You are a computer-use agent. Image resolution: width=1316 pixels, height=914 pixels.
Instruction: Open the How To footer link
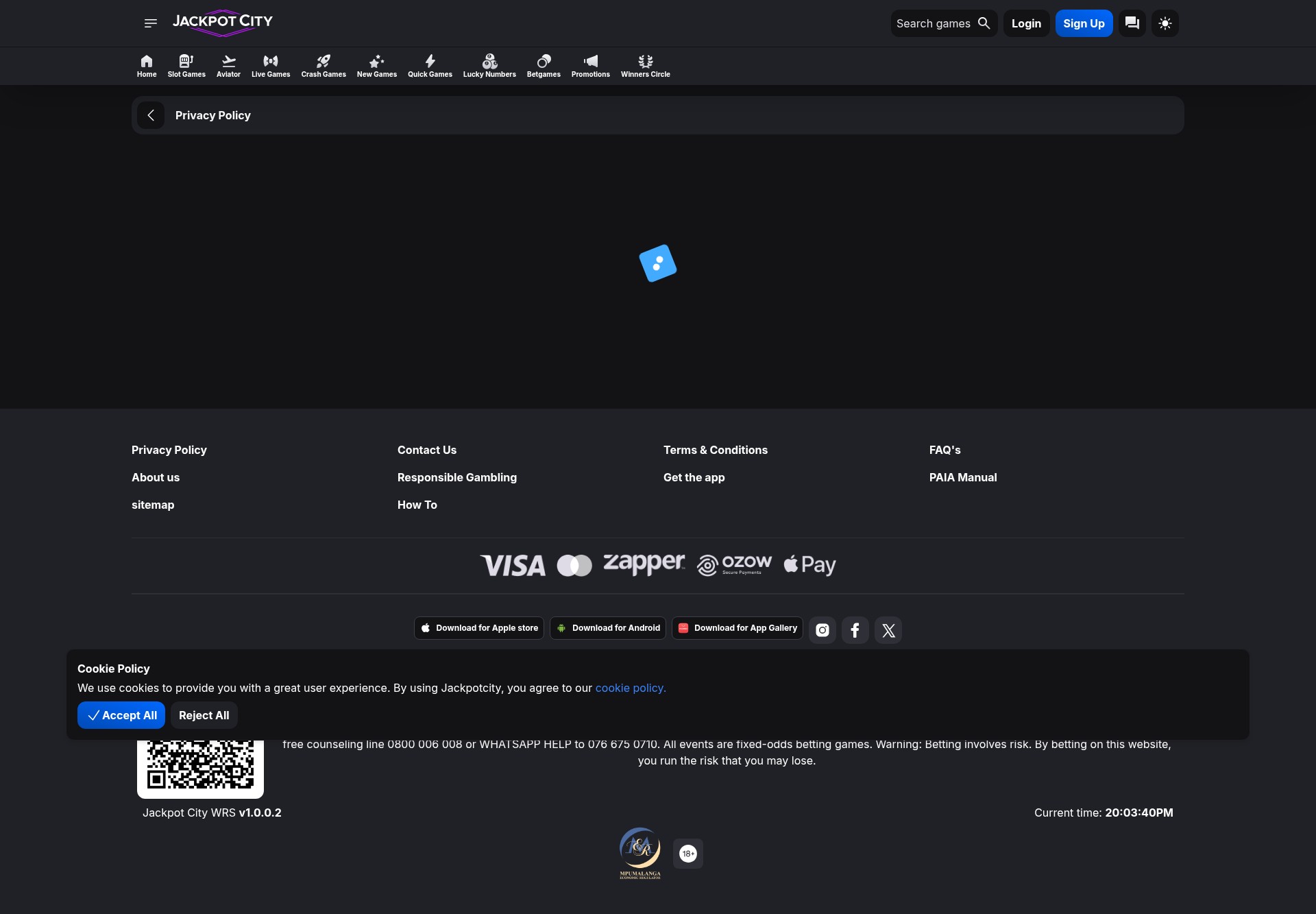(x=417, y=505)
